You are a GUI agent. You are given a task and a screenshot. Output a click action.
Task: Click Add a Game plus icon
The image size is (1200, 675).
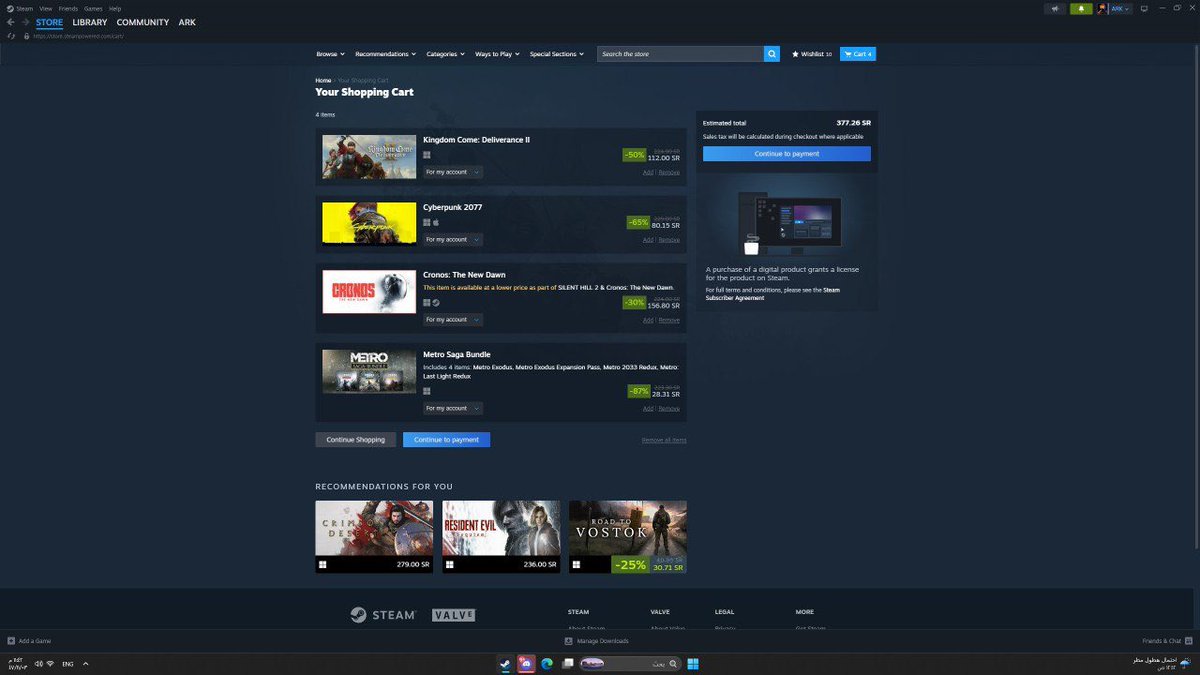[11, 641]
